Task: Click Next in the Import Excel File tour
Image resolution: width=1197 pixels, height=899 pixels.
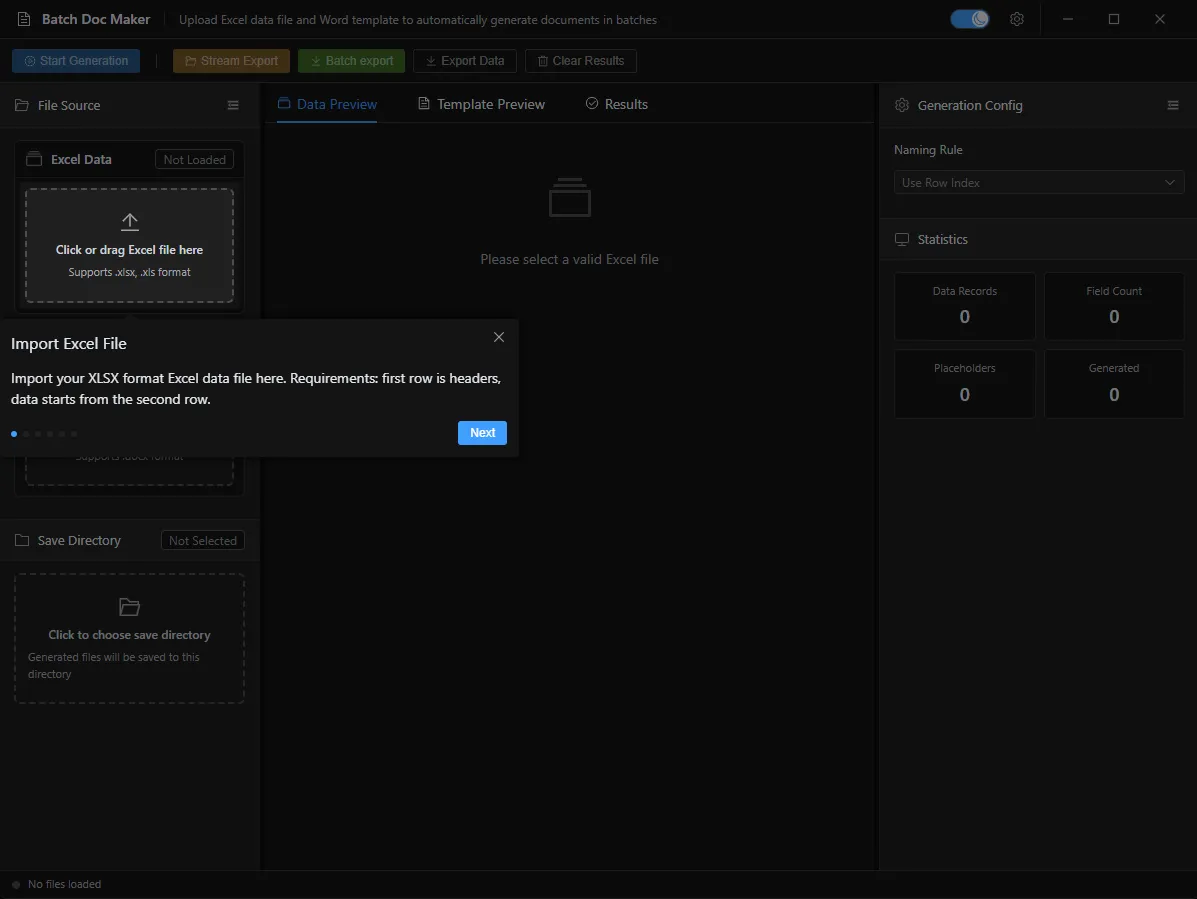Action: pyautogui.click(x=482, y=433)
